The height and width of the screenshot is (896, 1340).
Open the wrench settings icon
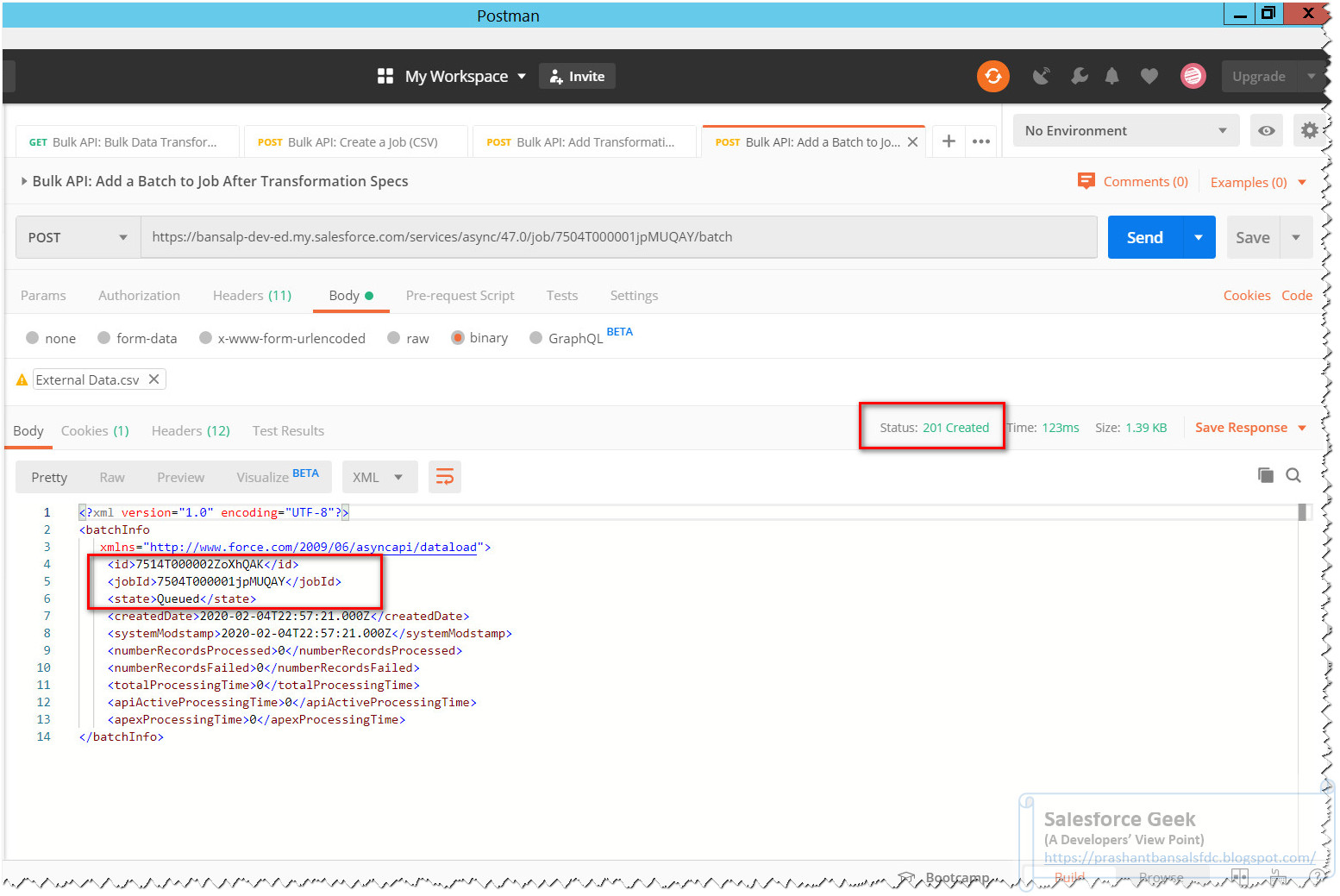click(1079, 76)
